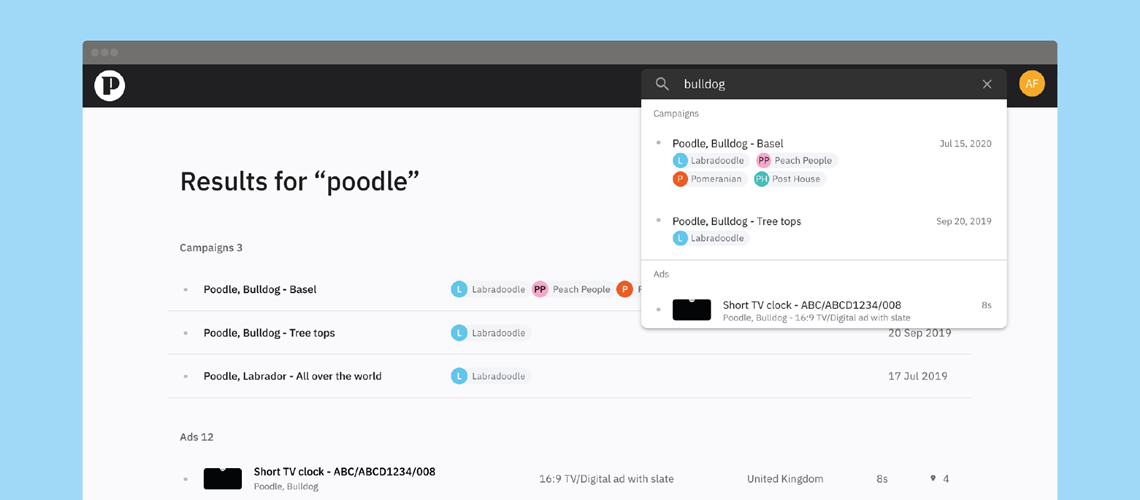Click Short TV clock thumbnail in Ads list
Viewport: 1140px width, 500px height.
click(x=223, y=479)
